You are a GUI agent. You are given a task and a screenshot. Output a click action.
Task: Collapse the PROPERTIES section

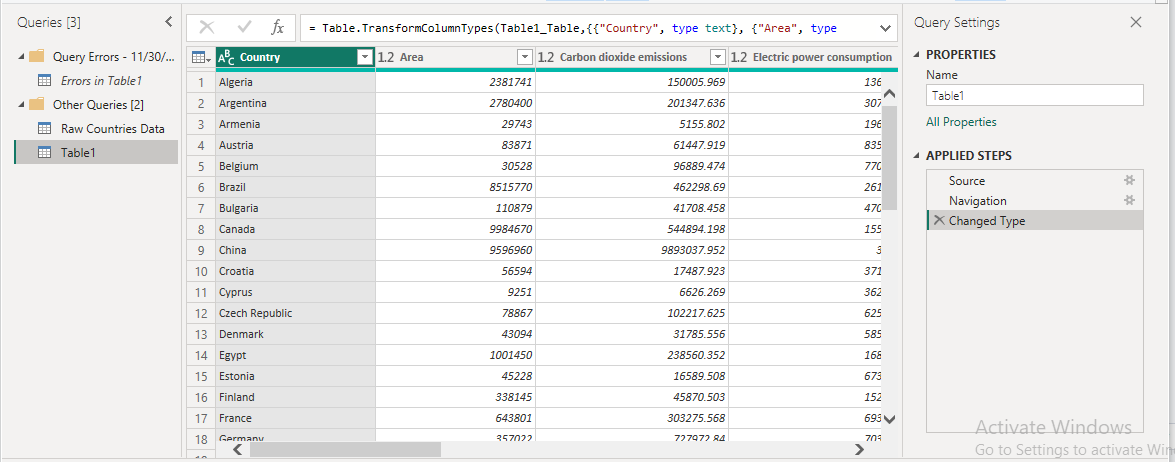click(918, 55)
